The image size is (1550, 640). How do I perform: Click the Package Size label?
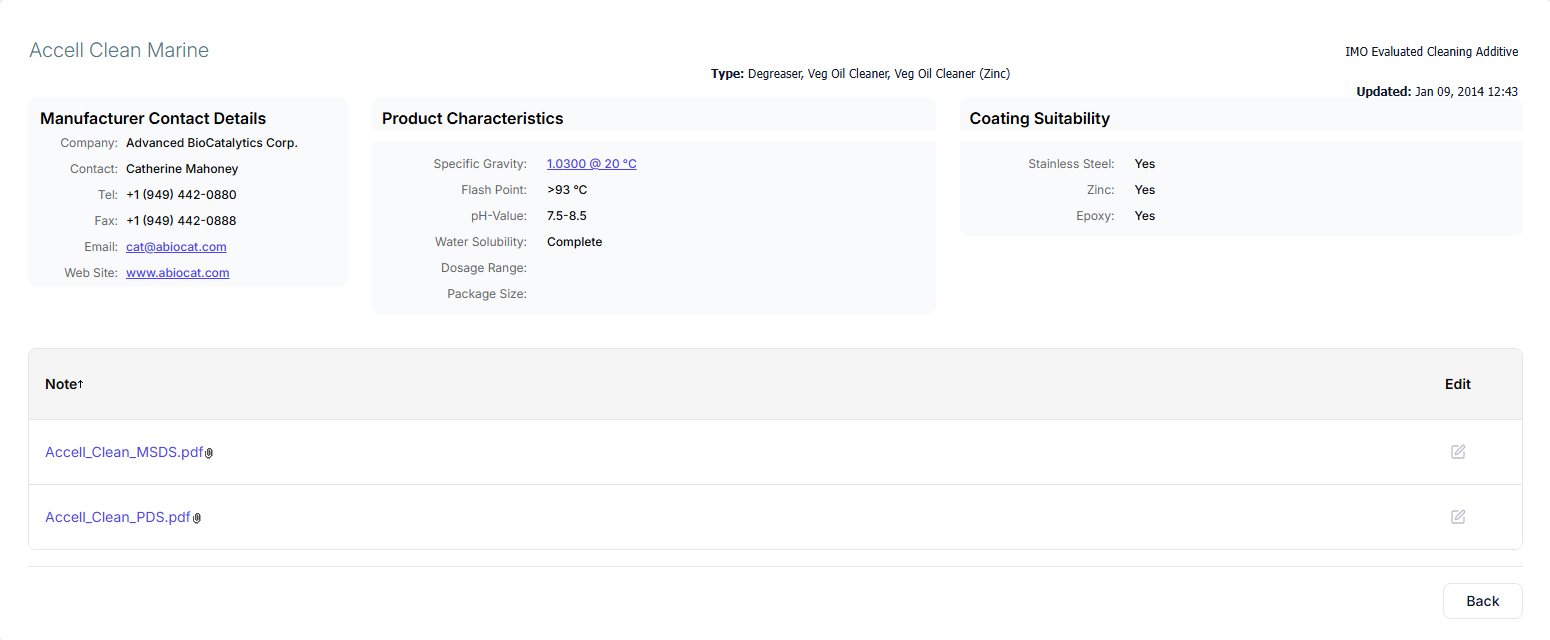[487, 294]
